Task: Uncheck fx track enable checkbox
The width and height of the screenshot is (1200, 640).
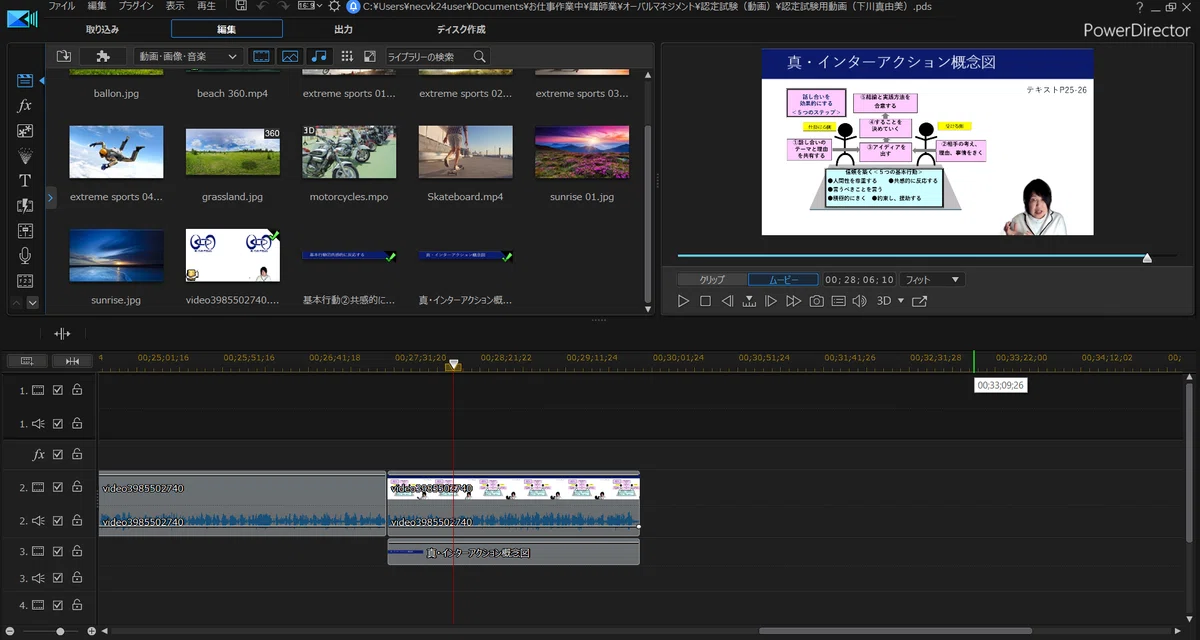Action: [58, 454]
